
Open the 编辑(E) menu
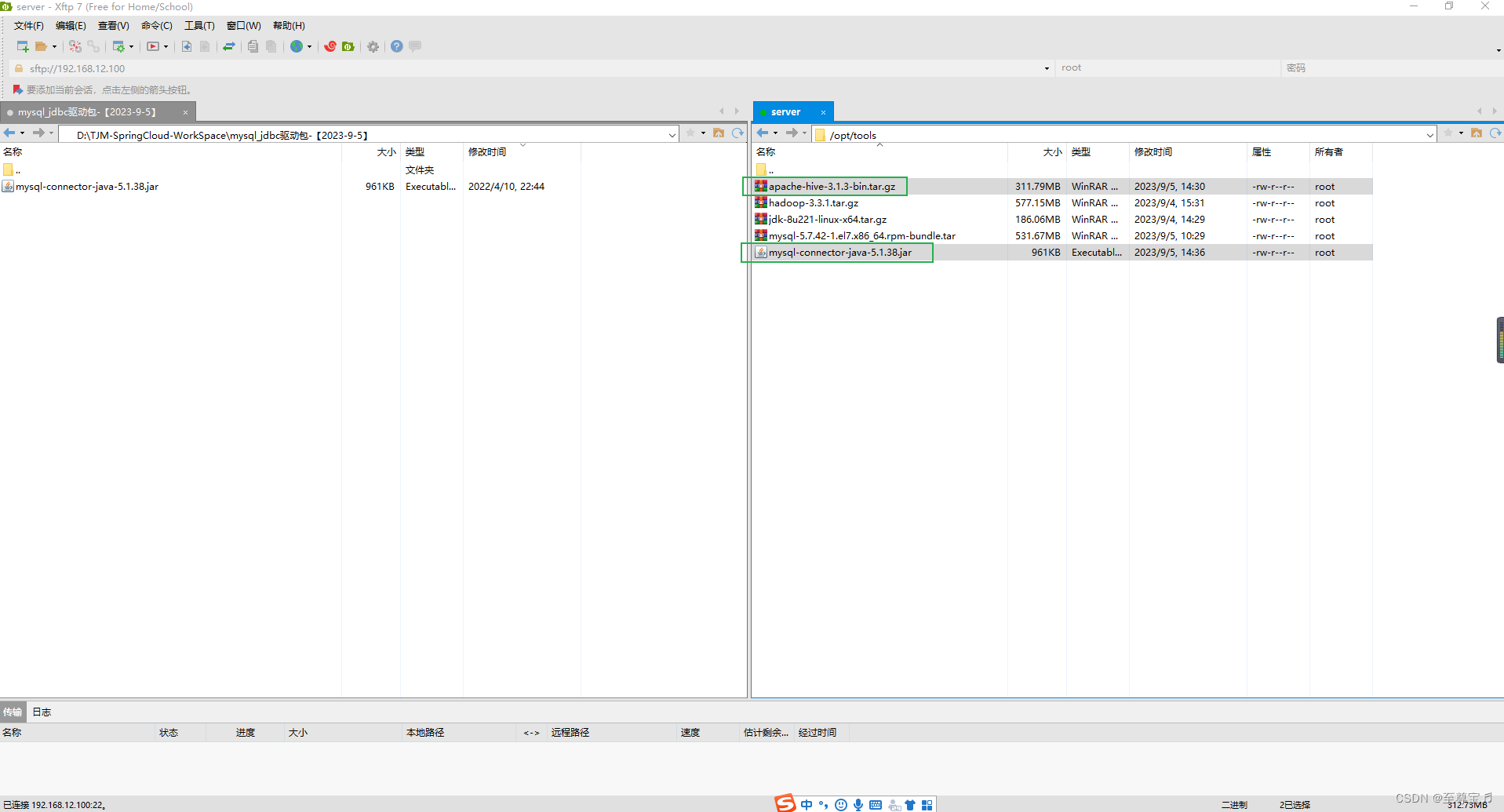(71, 26)
